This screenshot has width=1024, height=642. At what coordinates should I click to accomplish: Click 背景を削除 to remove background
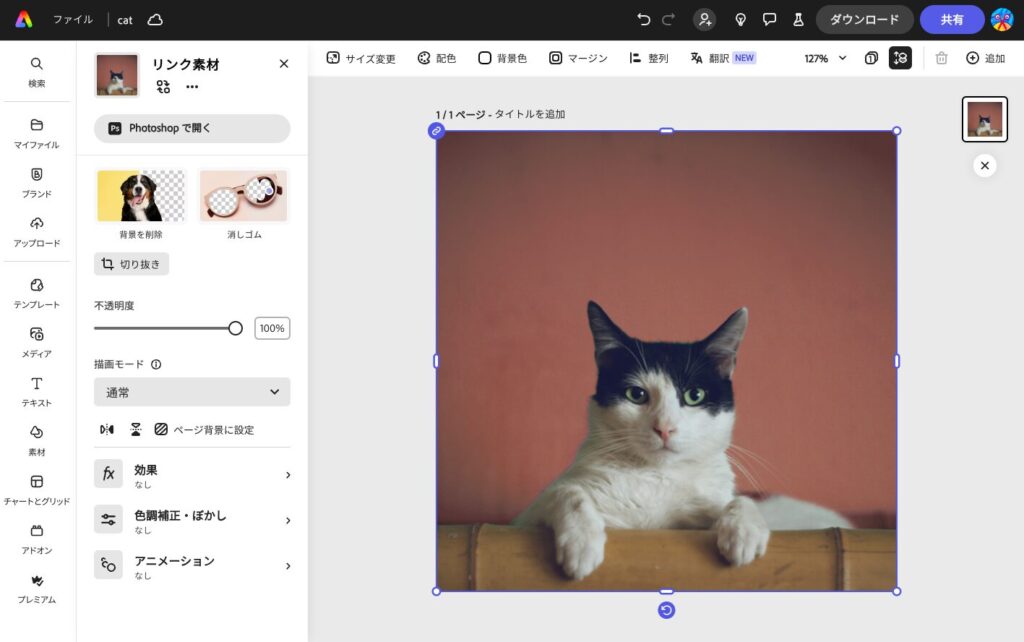point(141,196)
